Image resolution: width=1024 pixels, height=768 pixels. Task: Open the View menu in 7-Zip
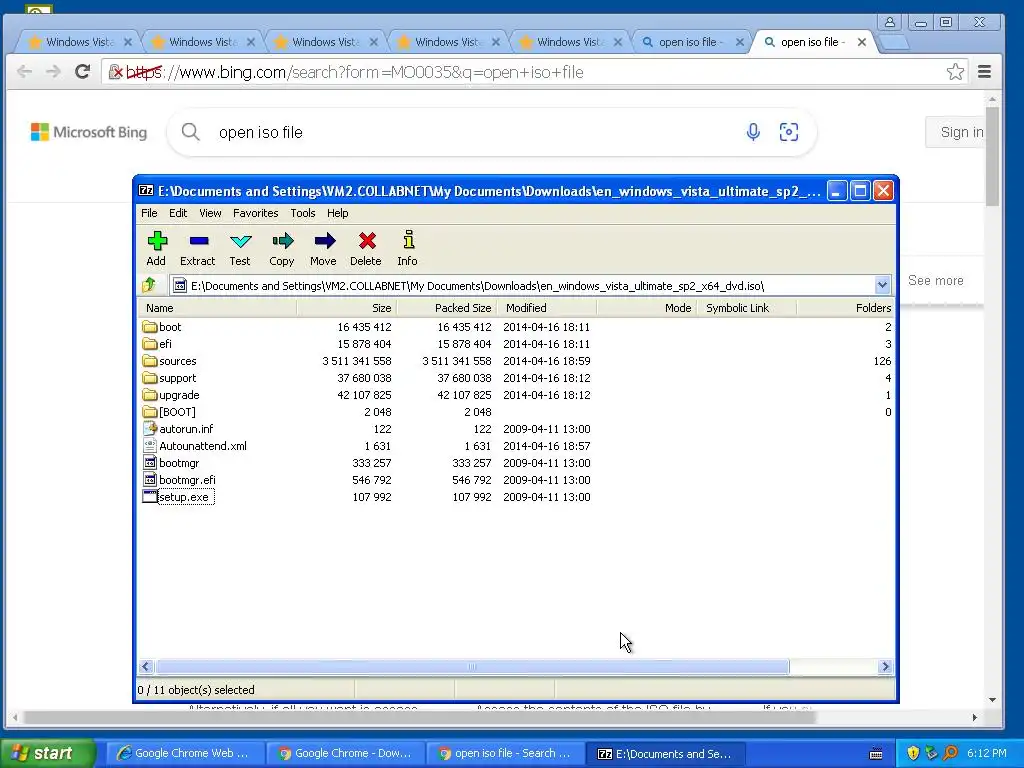[210, 213]
